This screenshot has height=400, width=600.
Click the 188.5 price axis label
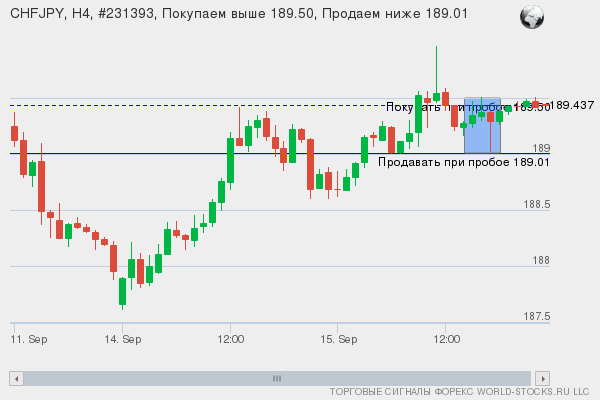[537, 204]
